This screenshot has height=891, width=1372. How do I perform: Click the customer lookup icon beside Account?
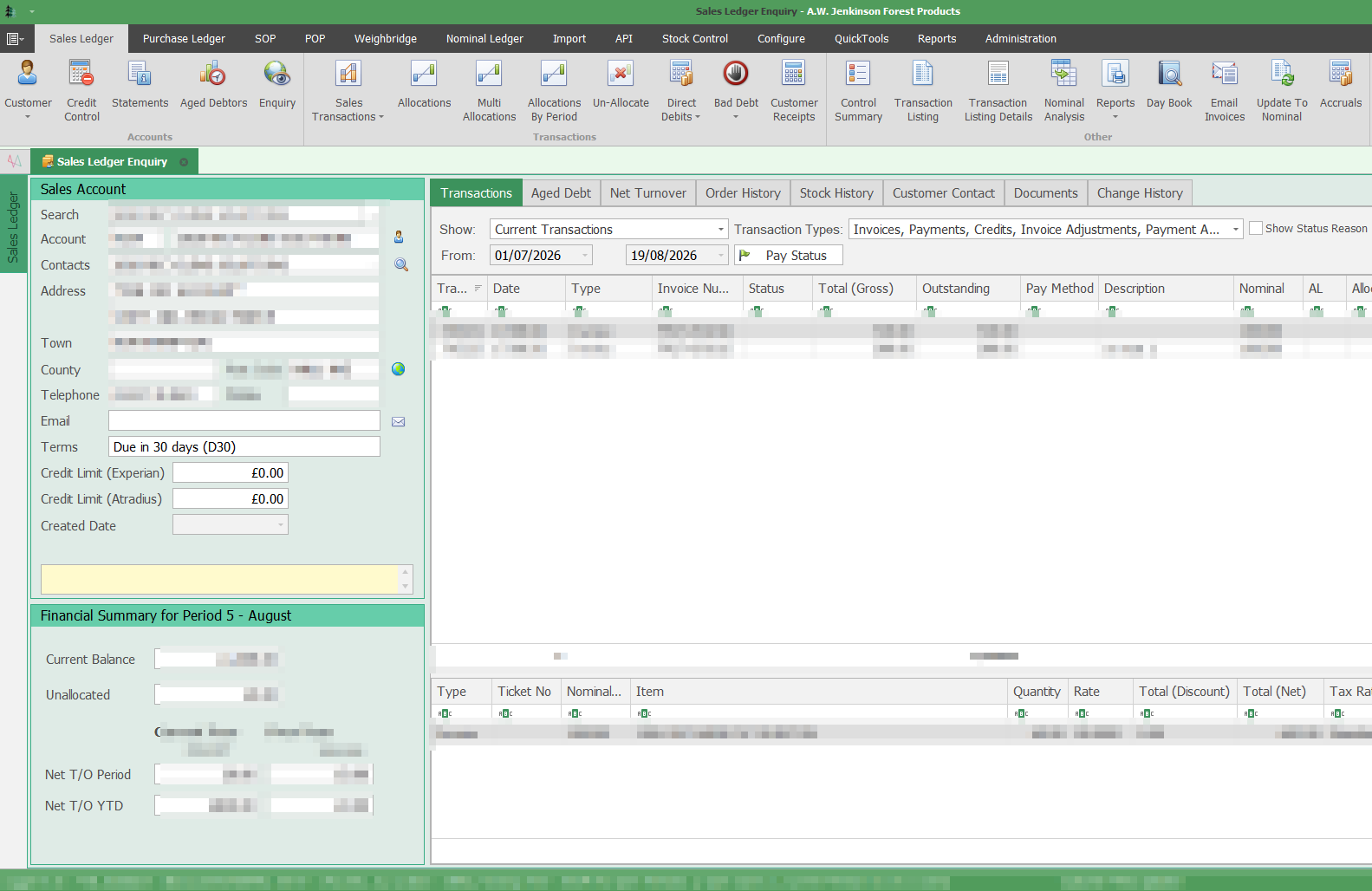399,237
